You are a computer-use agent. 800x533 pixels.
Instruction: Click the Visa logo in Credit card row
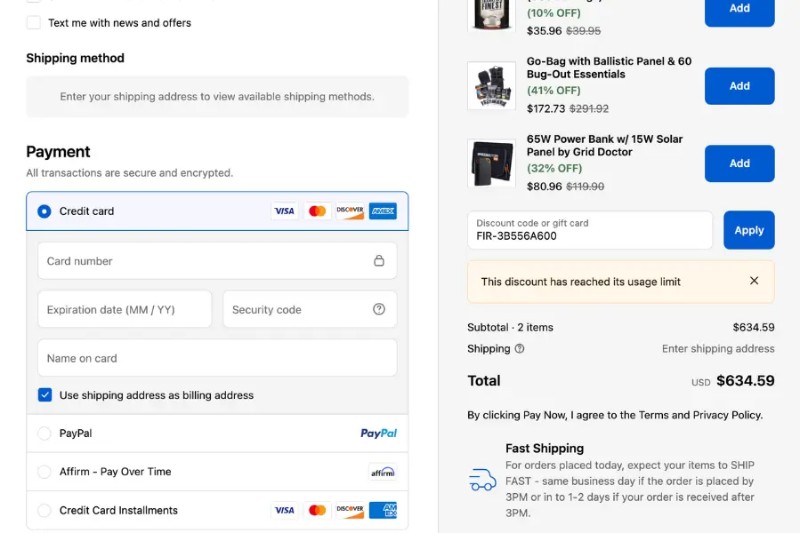[284, 211]
